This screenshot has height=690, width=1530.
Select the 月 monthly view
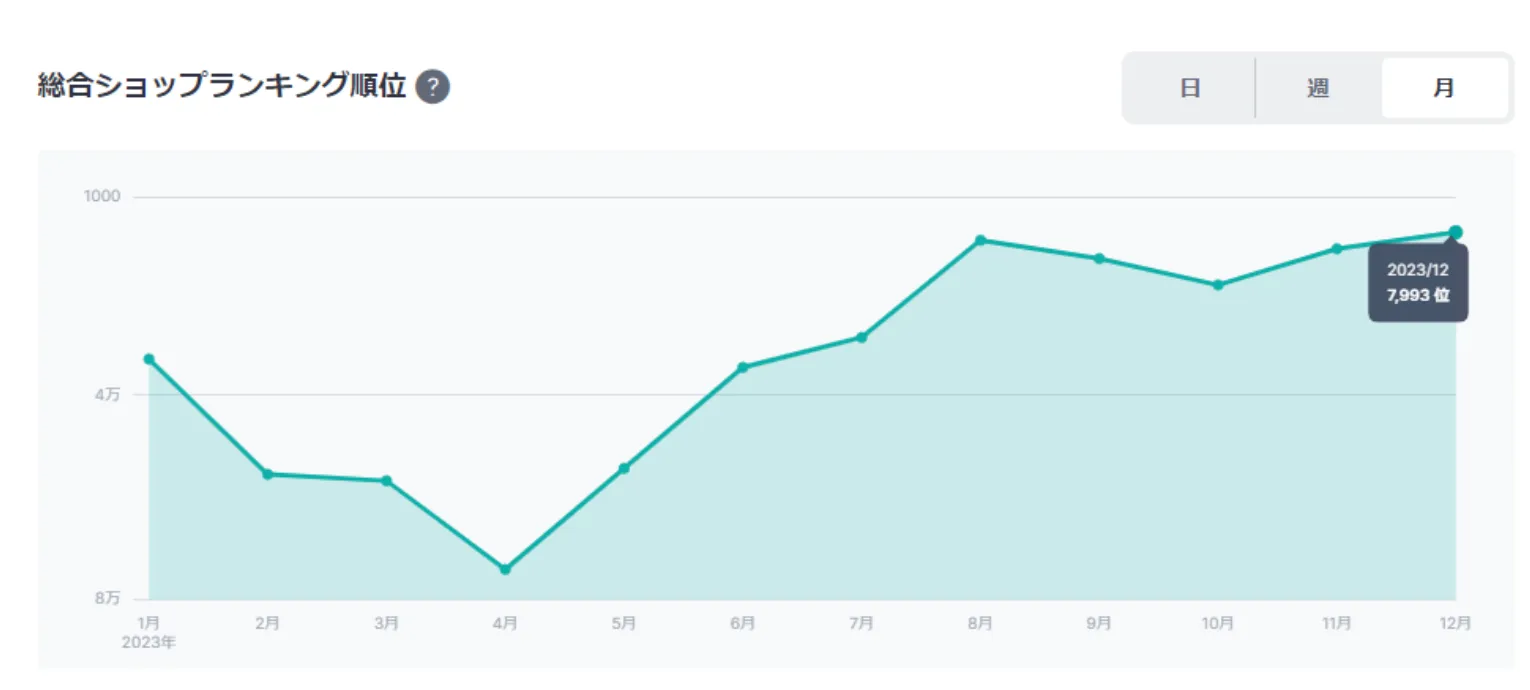tap(1444, 88)
